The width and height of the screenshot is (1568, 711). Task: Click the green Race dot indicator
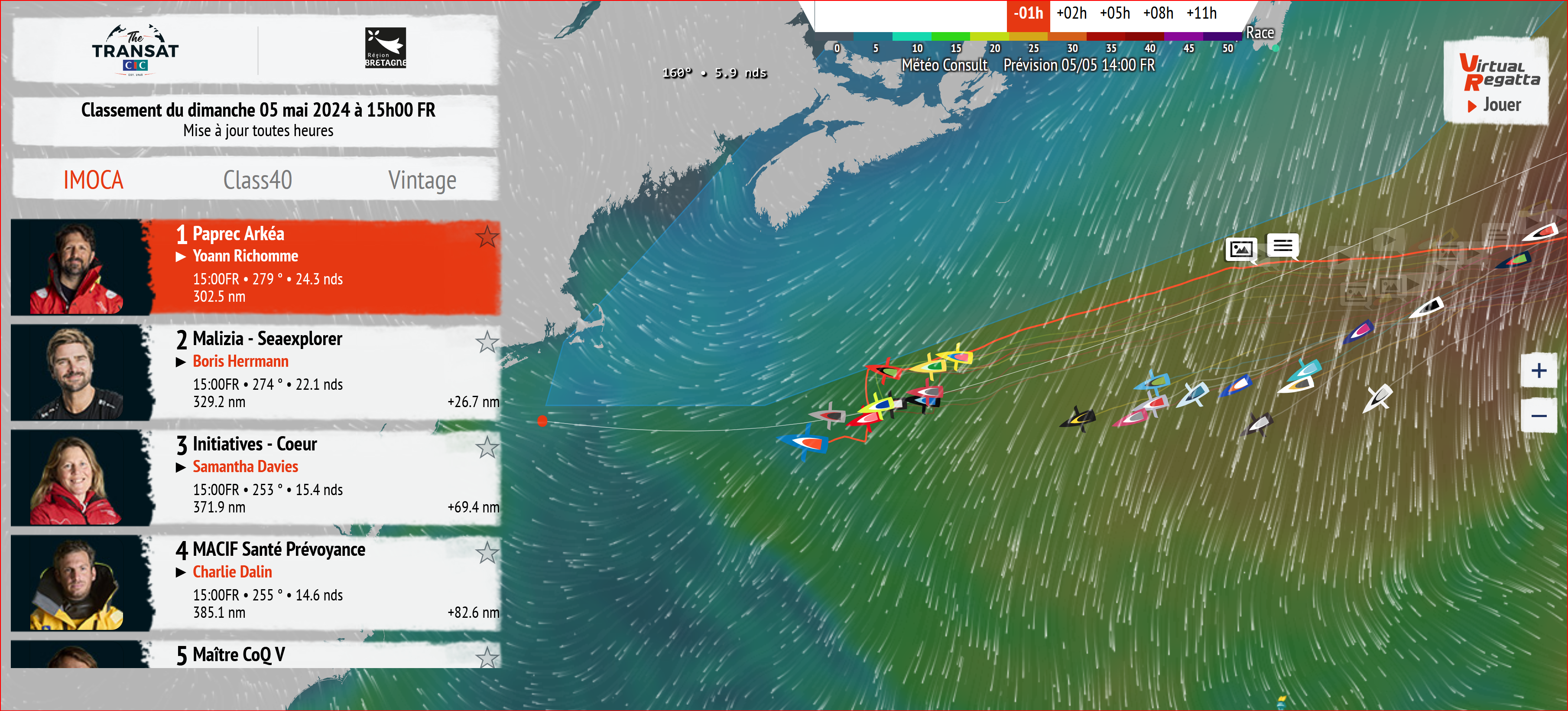coord(1275,48)
